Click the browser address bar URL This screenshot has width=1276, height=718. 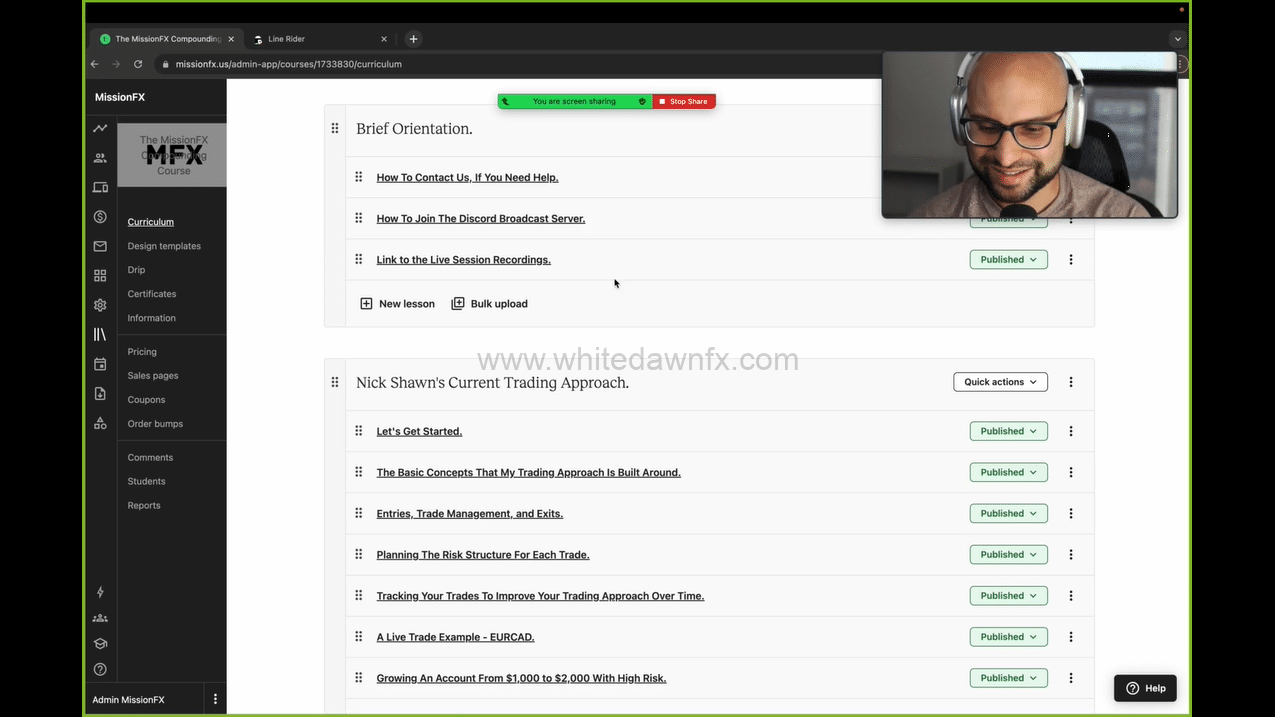pyautogui.click(x=288, y=64)
